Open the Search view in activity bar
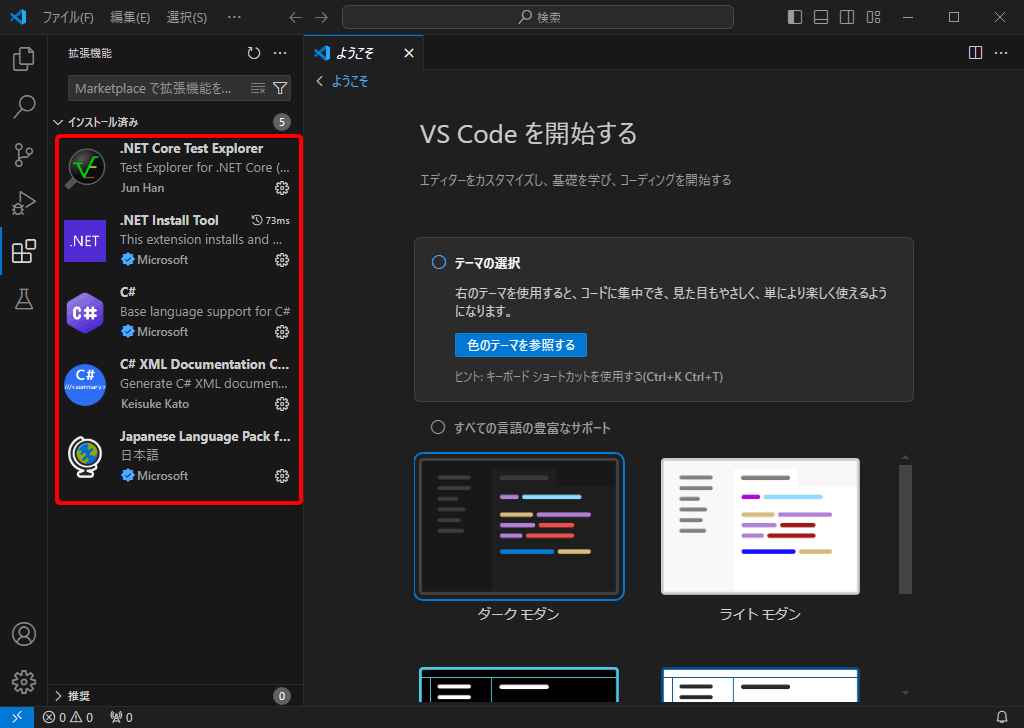The width and height of the screenshot is (1024, 728). pos(24,106)
